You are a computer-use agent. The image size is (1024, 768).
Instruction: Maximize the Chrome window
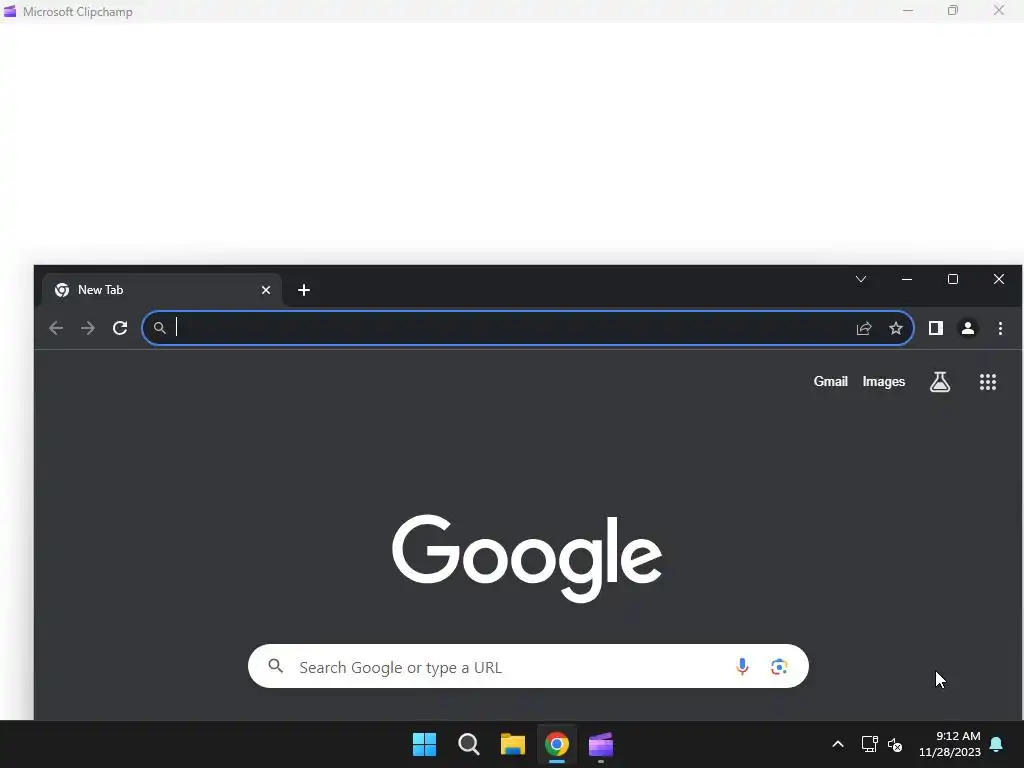click(953, 280)
